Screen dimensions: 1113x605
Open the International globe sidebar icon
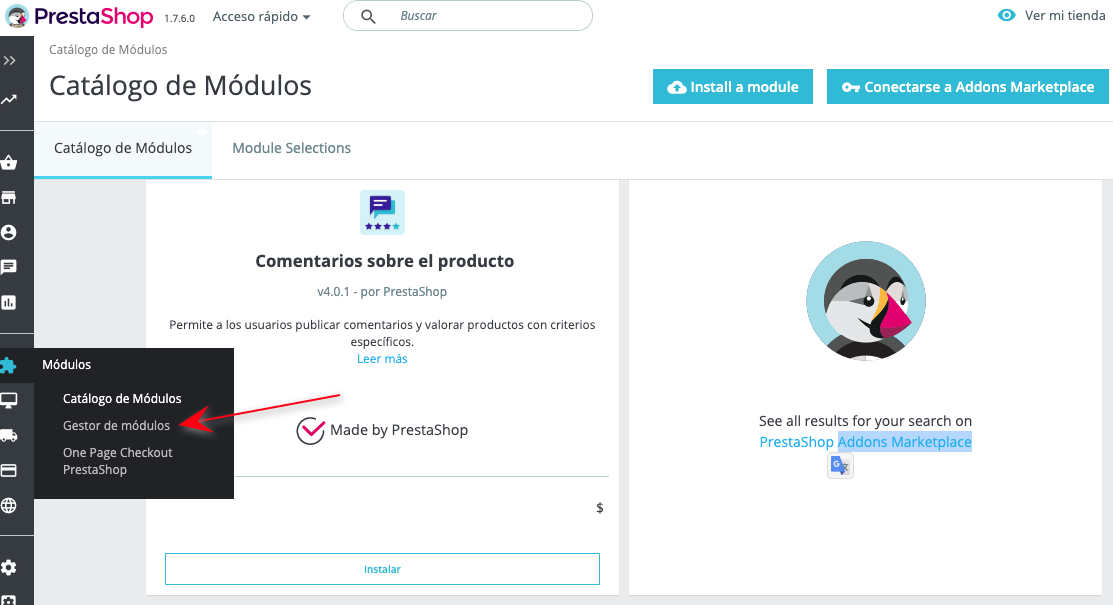[x=9, y=506]
